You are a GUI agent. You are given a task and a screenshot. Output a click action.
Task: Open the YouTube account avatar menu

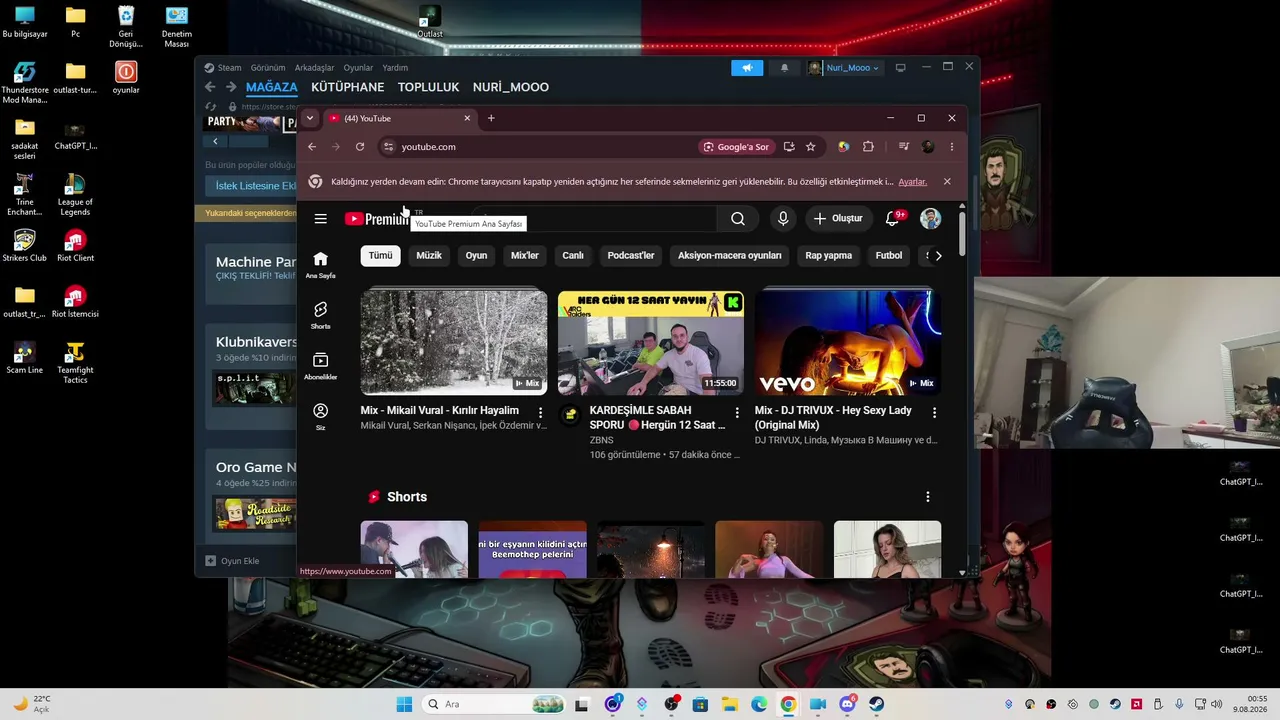(930, 219)
